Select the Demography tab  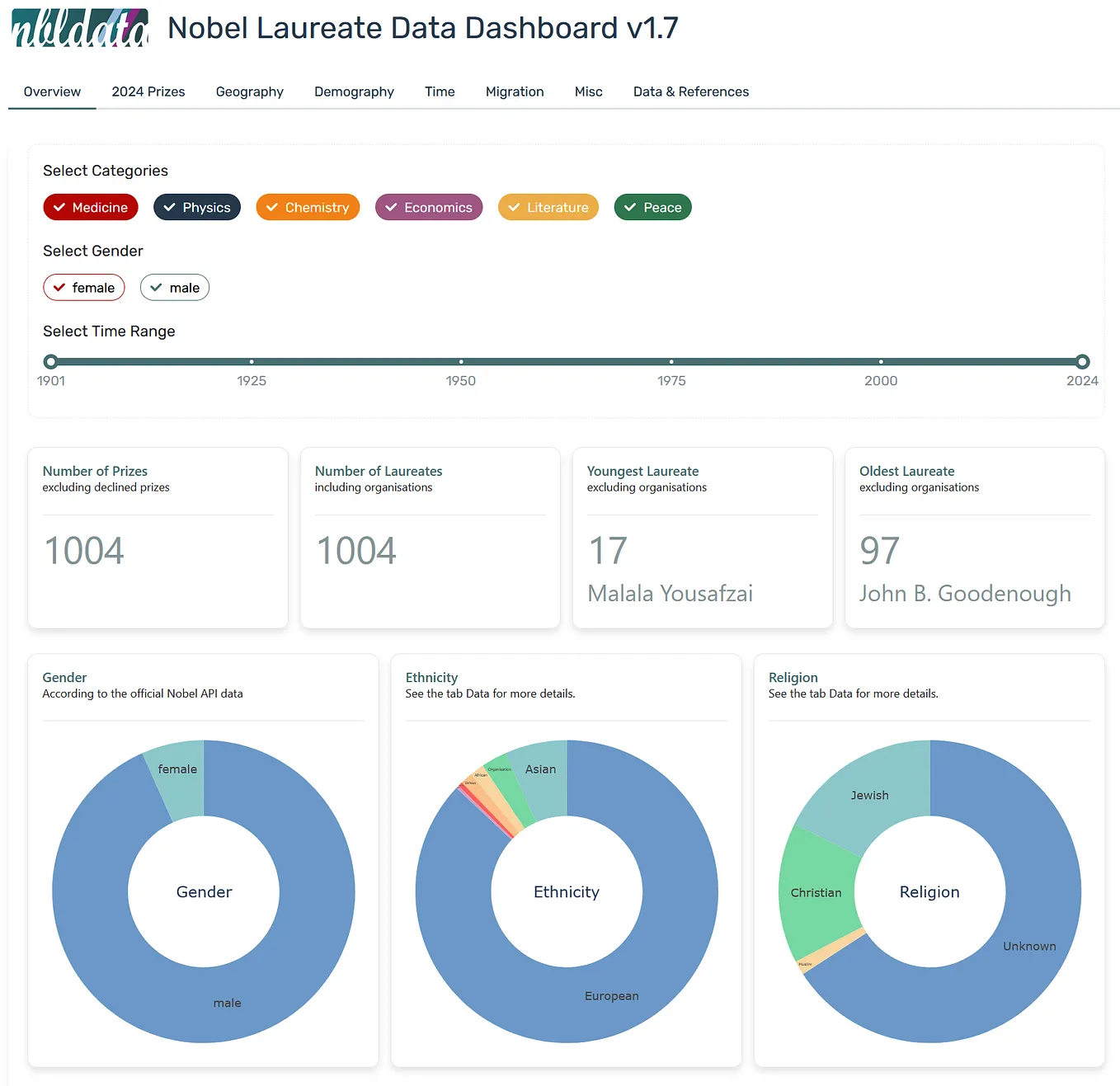point(354,92)
